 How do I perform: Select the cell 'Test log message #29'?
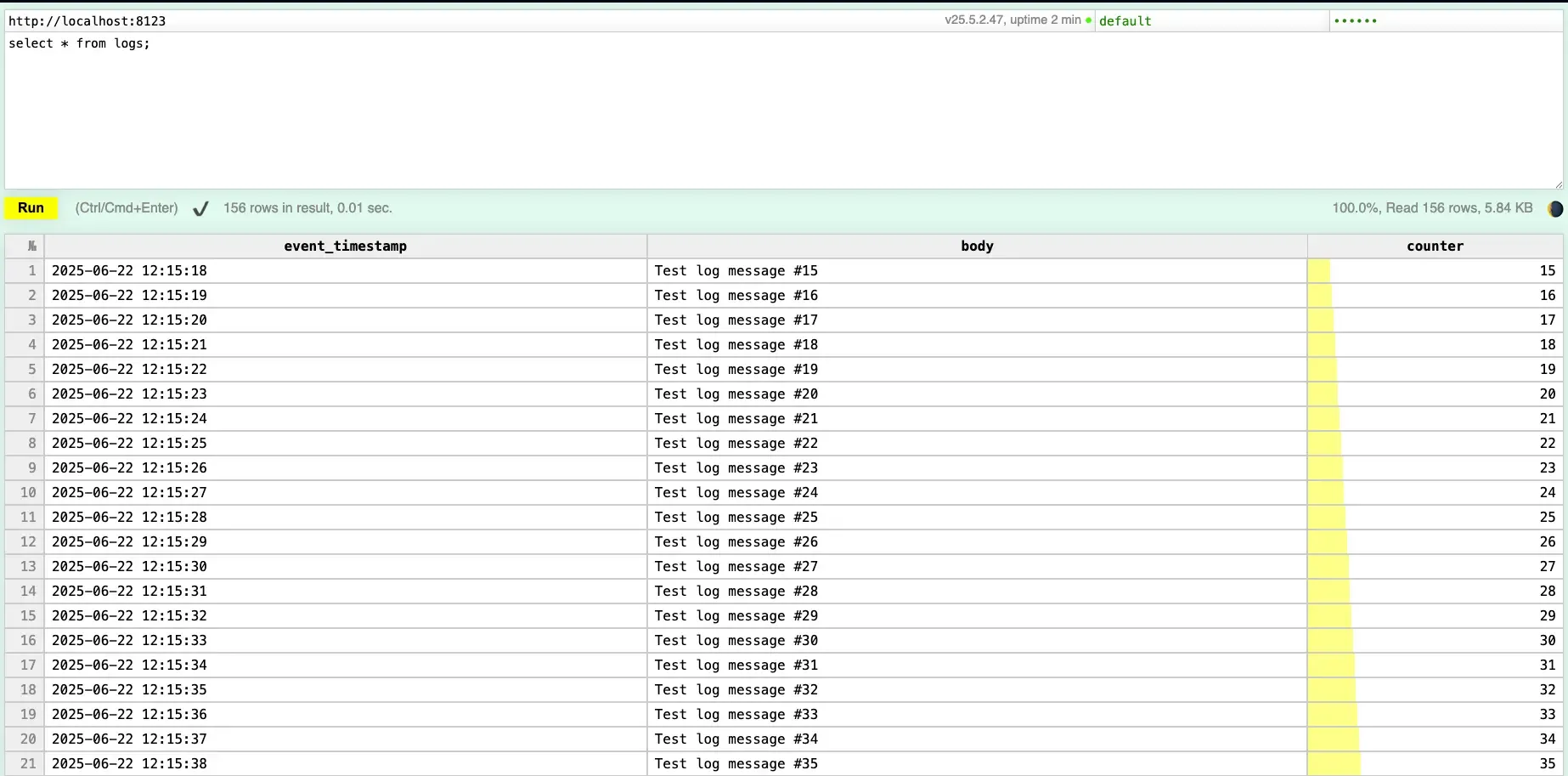[x=977, y=615]
